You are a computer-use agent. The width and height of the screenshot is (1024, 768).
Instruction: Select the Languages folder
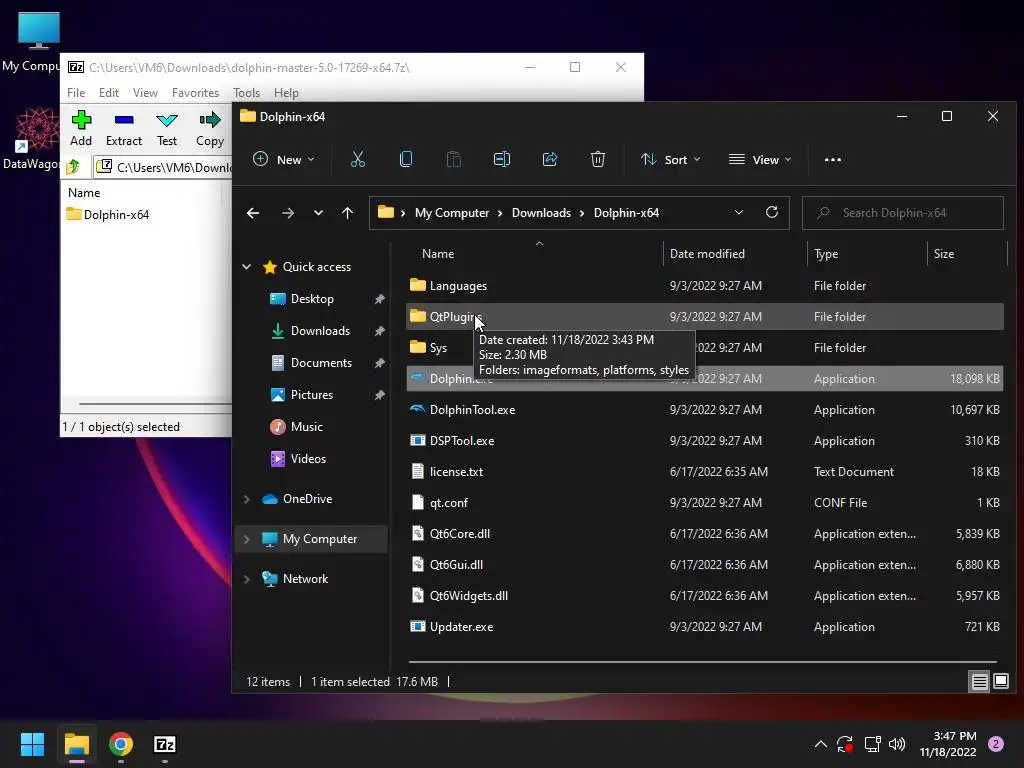(705, 285)
